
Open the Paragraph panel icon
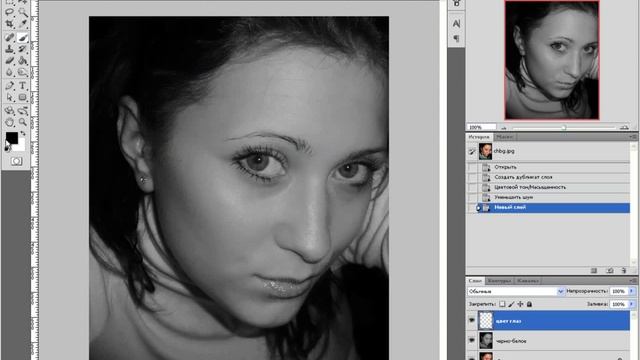456,38
